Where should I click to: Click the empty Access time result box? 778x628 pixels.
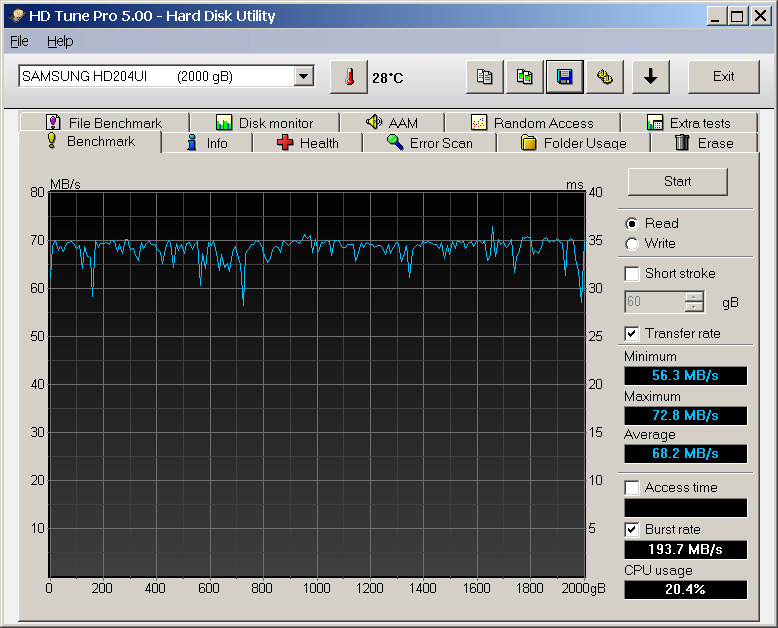point(685,508)
